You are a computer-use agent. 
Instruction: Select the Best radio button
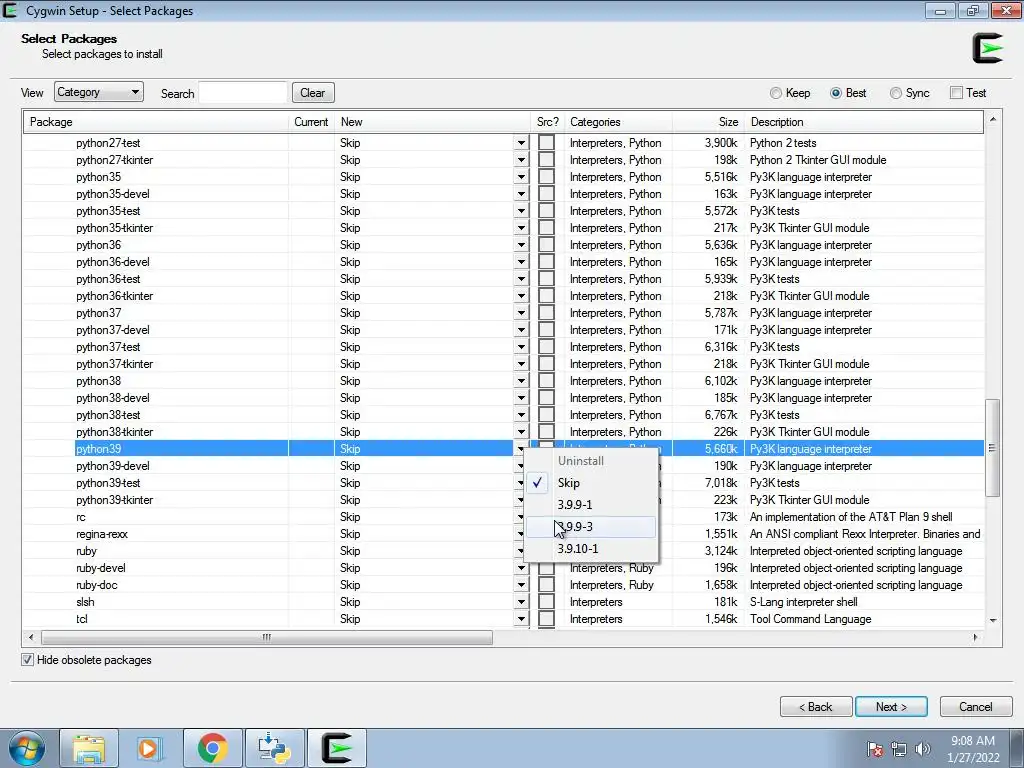click(x=835, y=93)
